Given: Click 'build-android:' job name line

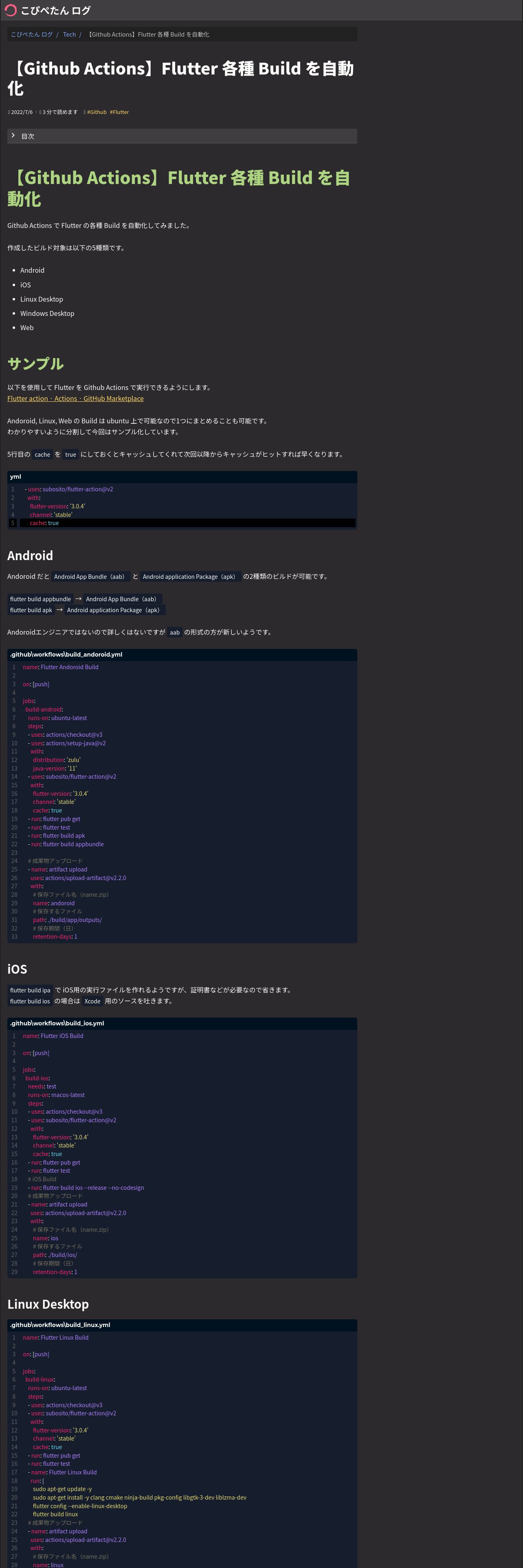Looking at the screenshot, I should pyautogui.click(x=44, y=709).
